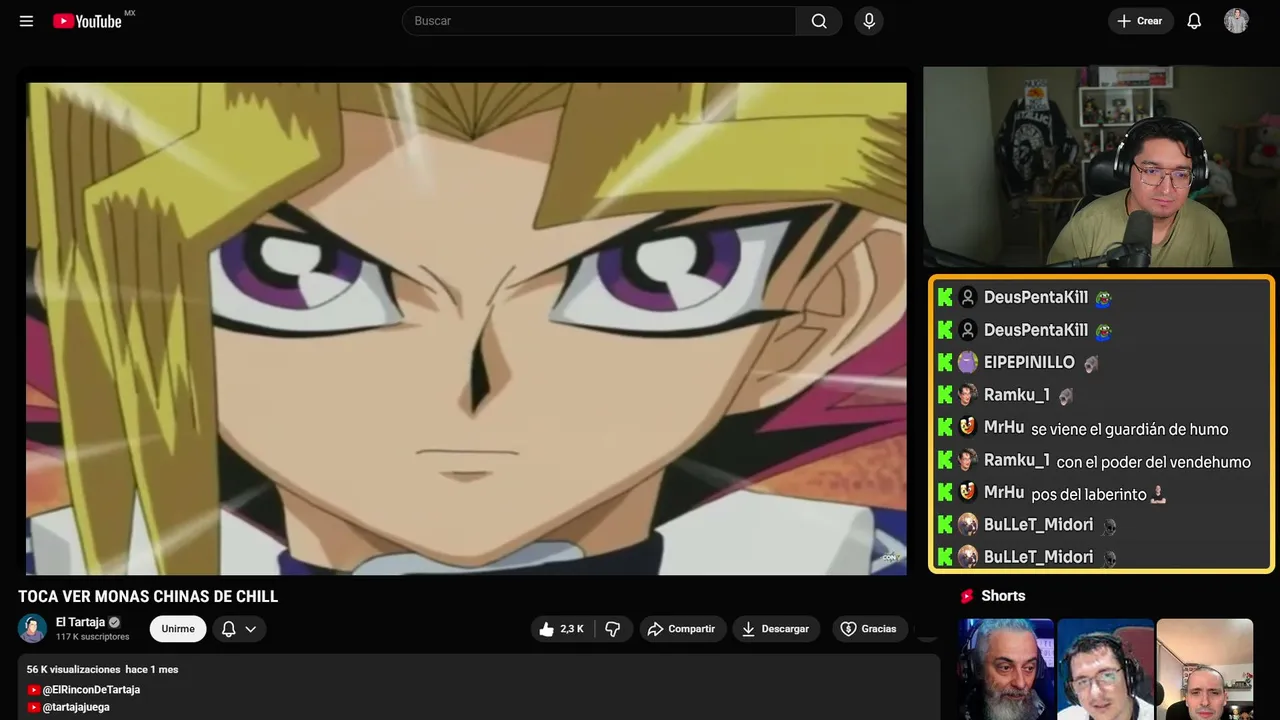Start voice search with the microphone icon
This screenshot has width=1280, height=720.
click(x=869, y=21)
